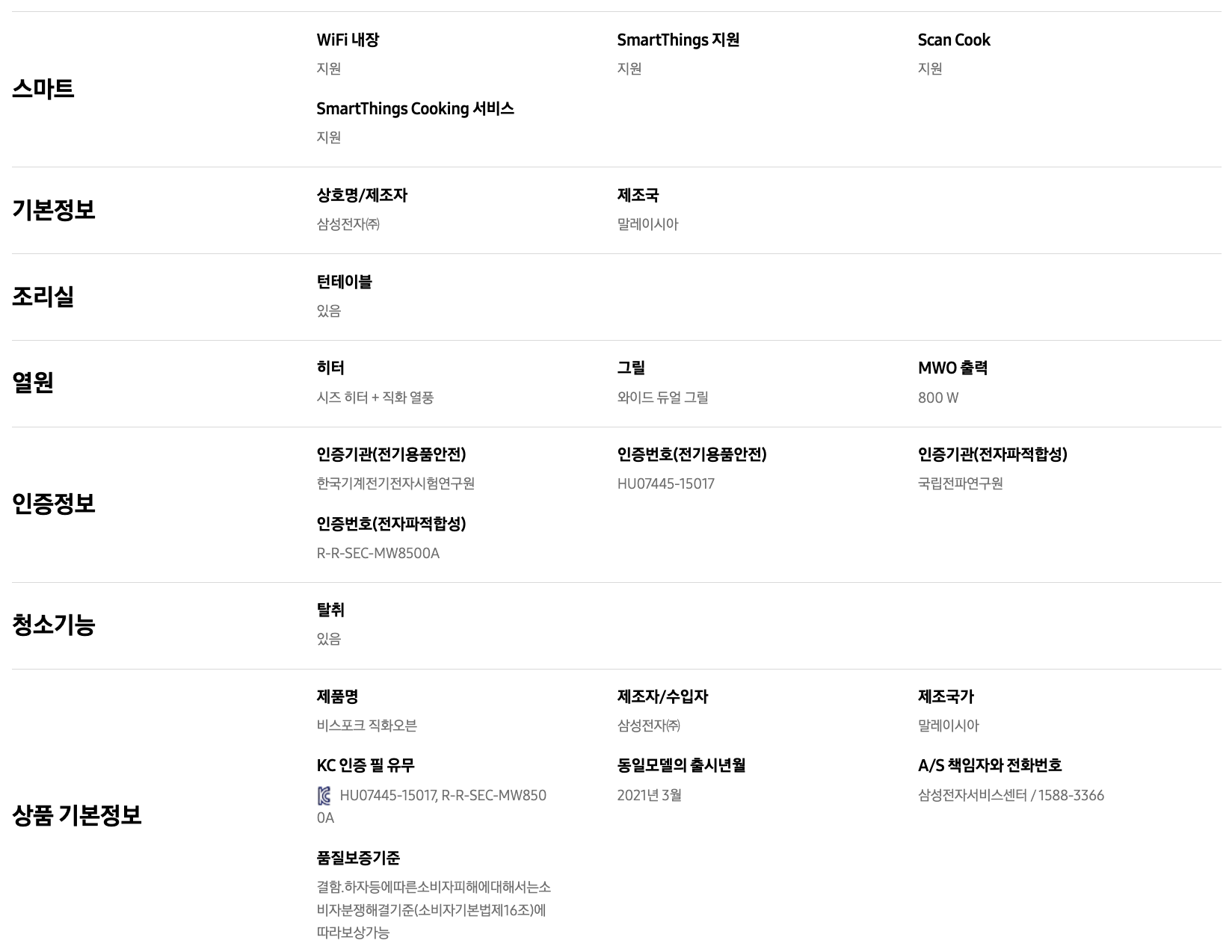Click the 스마트 section heading
This screenshot has height=952, width=1232.
coord(43,89)
